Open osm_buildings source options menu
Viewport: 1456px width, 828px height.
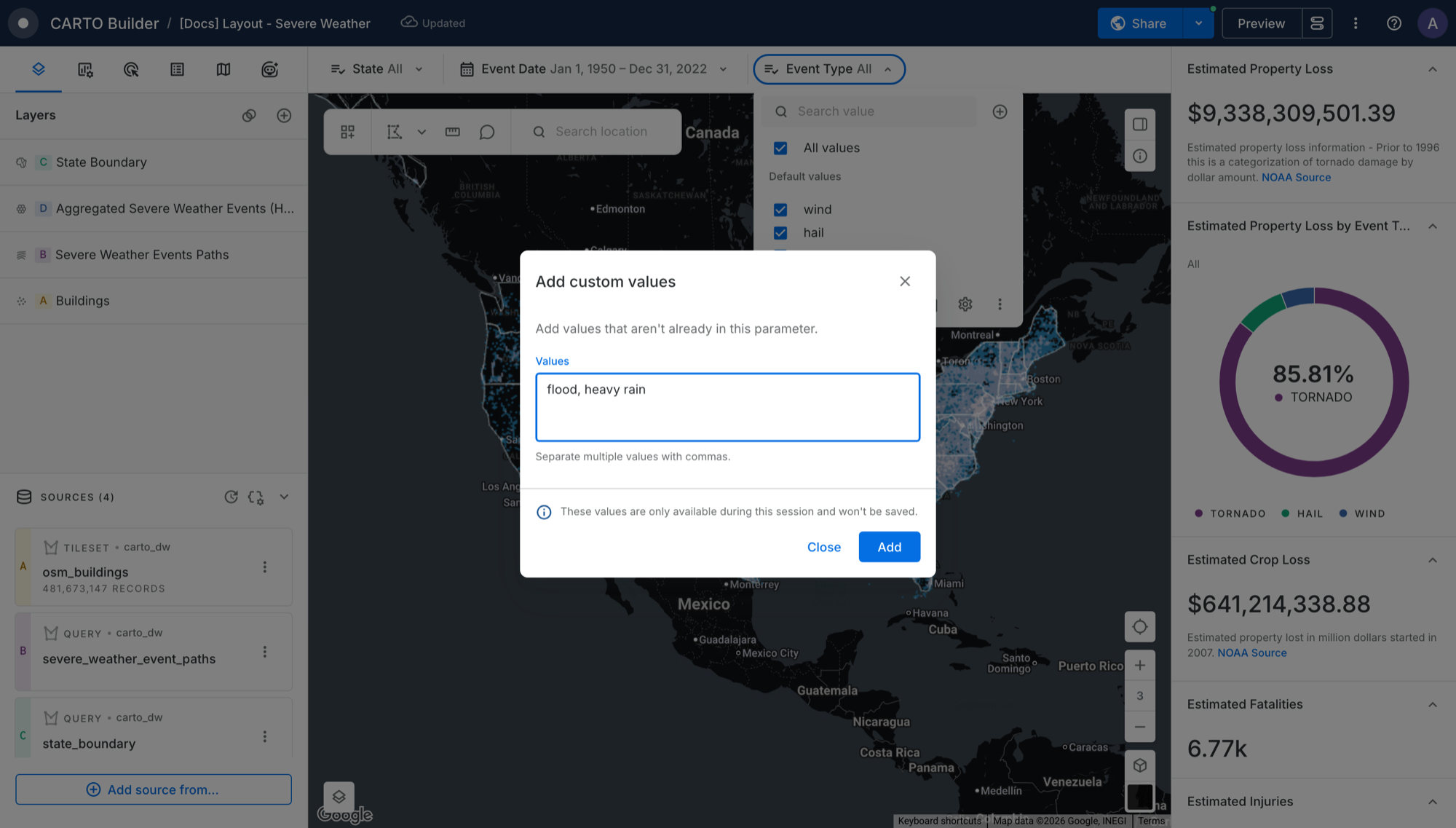264,567
